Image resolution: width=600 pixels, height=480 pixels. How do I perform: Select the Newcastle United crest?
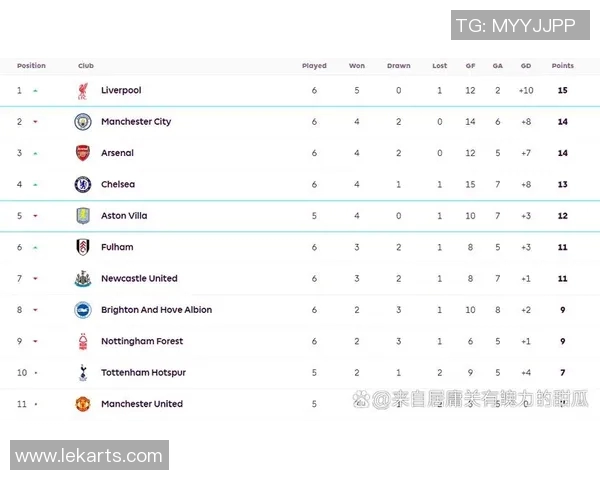pos(82,279)
